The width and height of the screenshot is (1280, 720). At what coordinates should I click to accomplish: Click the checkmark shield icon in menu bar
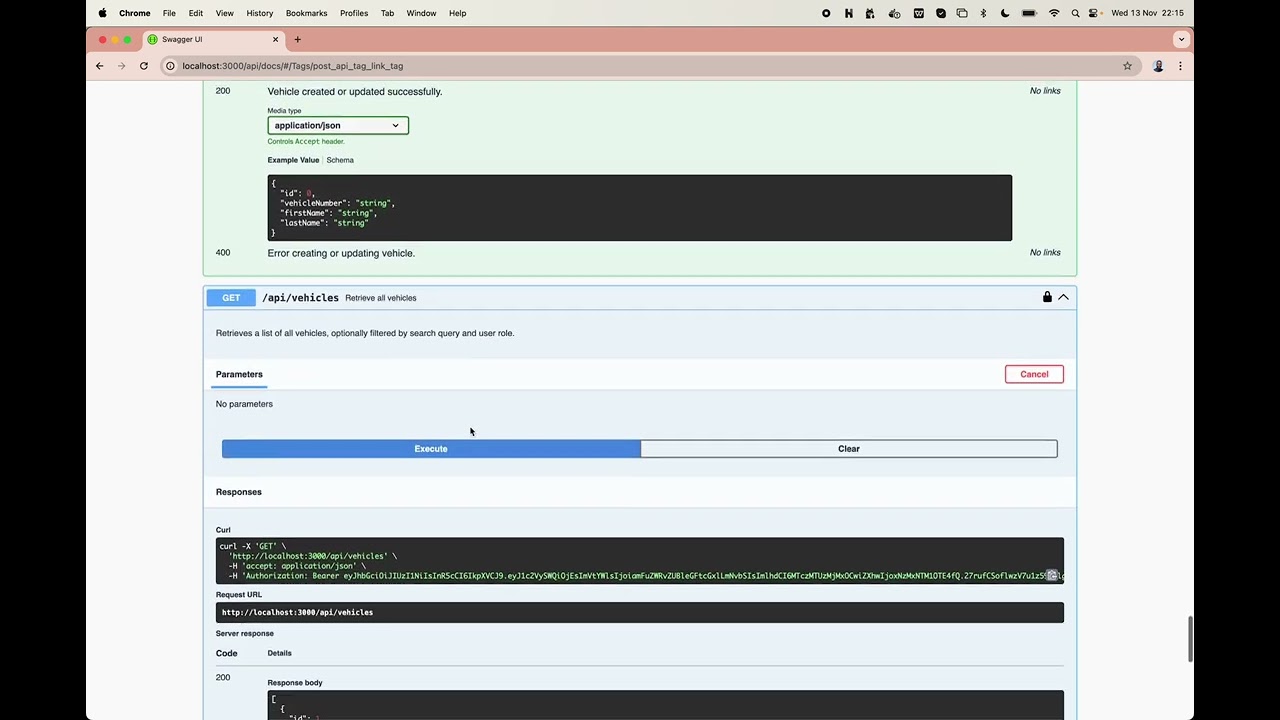pyautogui.click(x=941, y=13)
